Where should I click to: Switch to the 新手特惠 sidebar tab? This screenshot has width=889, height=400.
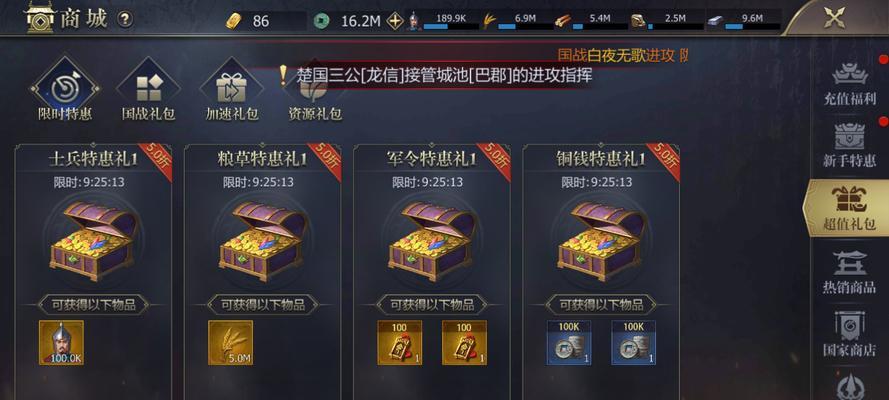tap(849, 146)
